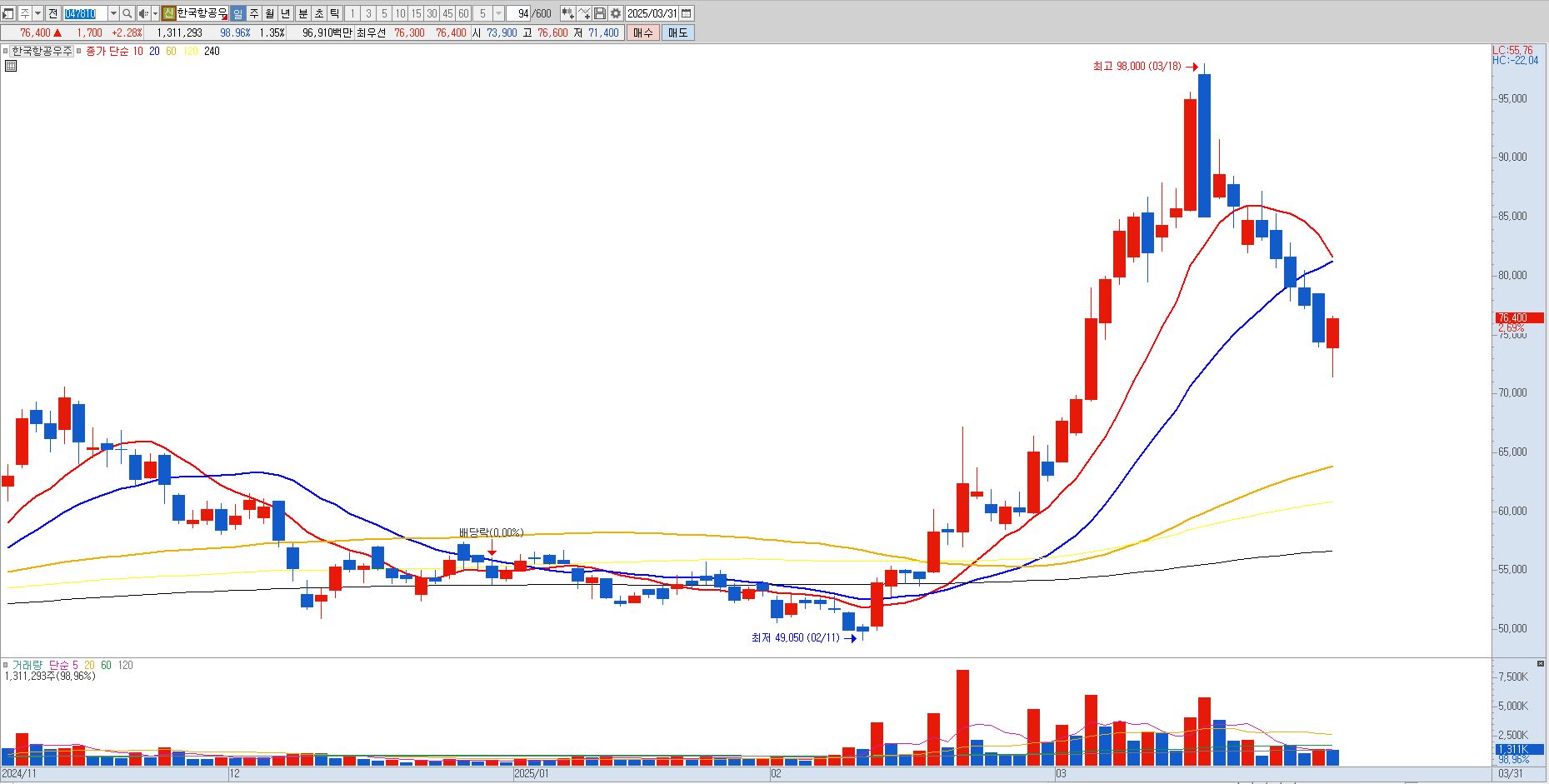
Task: Click the line drawing tool icon
Action: coord(584,13)
